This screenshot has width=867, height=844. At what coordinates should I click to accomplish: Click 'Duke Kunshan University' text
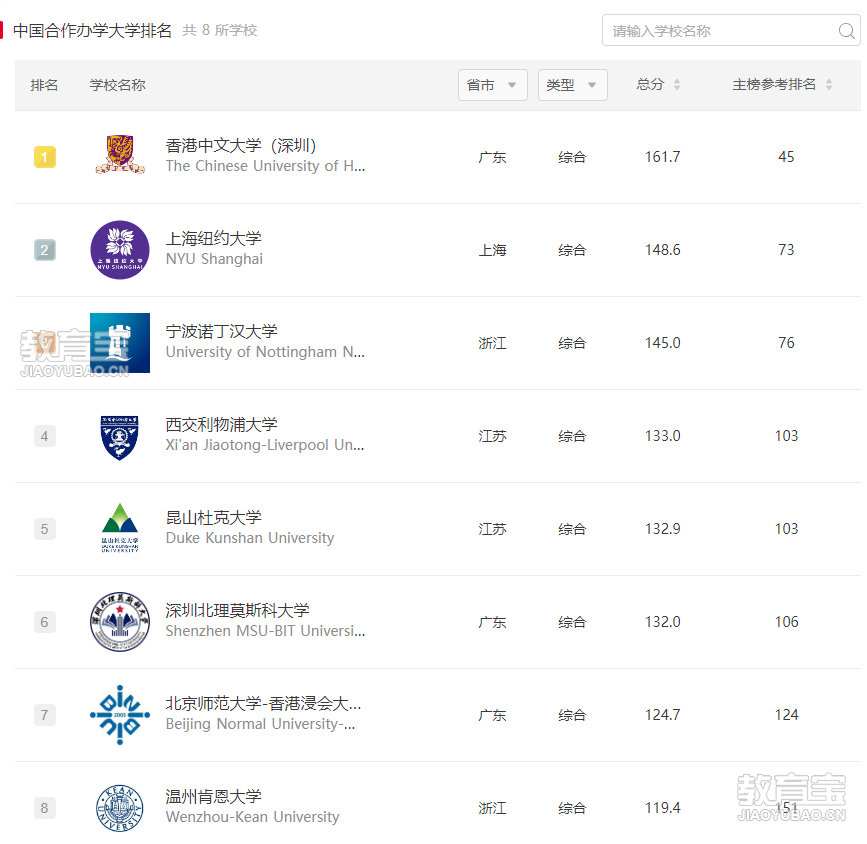tap(250, 538)
